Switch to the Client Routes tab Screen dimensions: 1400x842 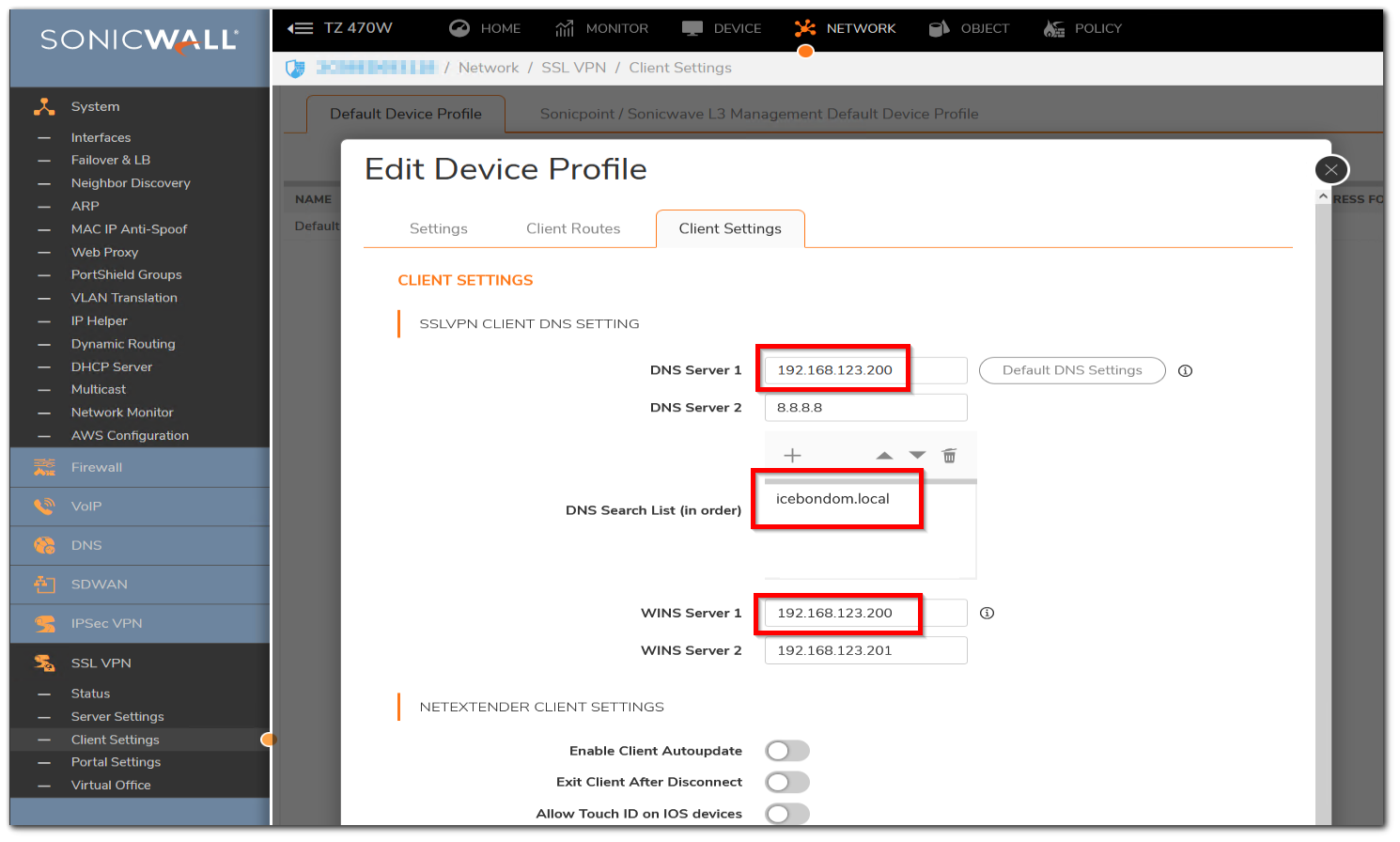pyautogui.click(x=573, y=228)
